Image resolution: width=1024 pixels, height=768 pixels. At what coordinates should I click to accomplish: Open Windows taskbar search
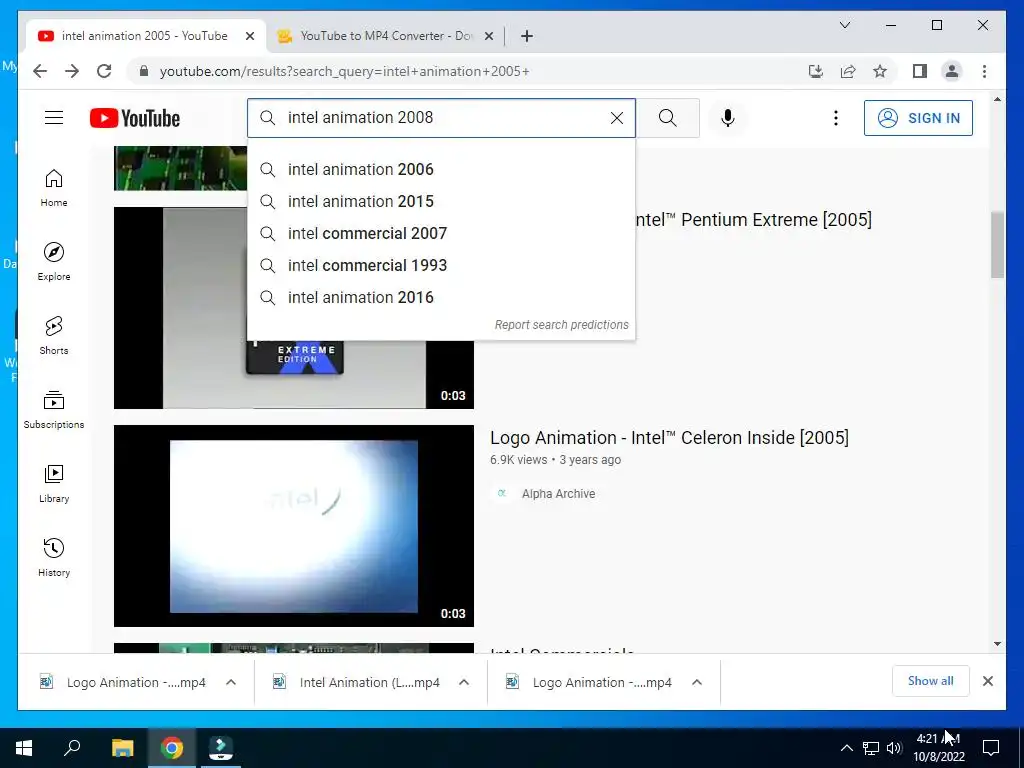[72, 748]
